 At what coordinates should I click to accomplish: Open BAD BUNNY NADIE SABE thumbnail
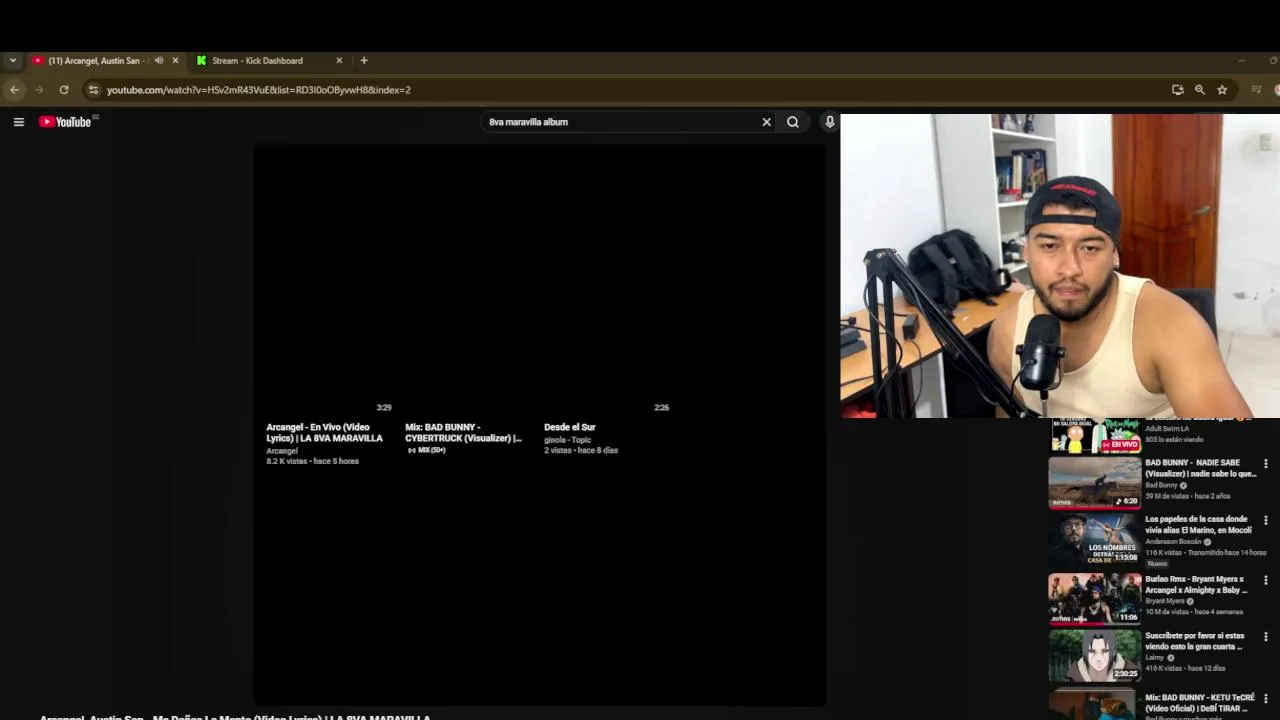click(x=1094, y=483)
